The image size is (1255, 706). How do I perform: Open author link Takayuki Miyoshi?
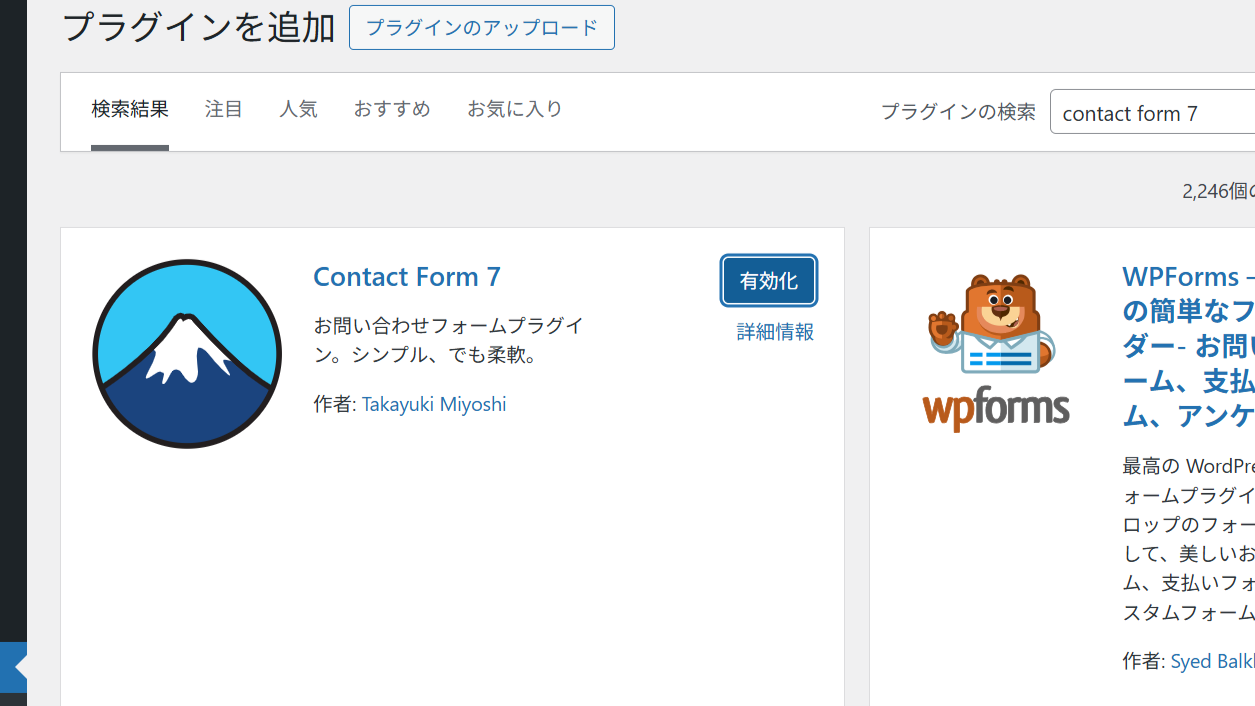[x=434, y=404]
